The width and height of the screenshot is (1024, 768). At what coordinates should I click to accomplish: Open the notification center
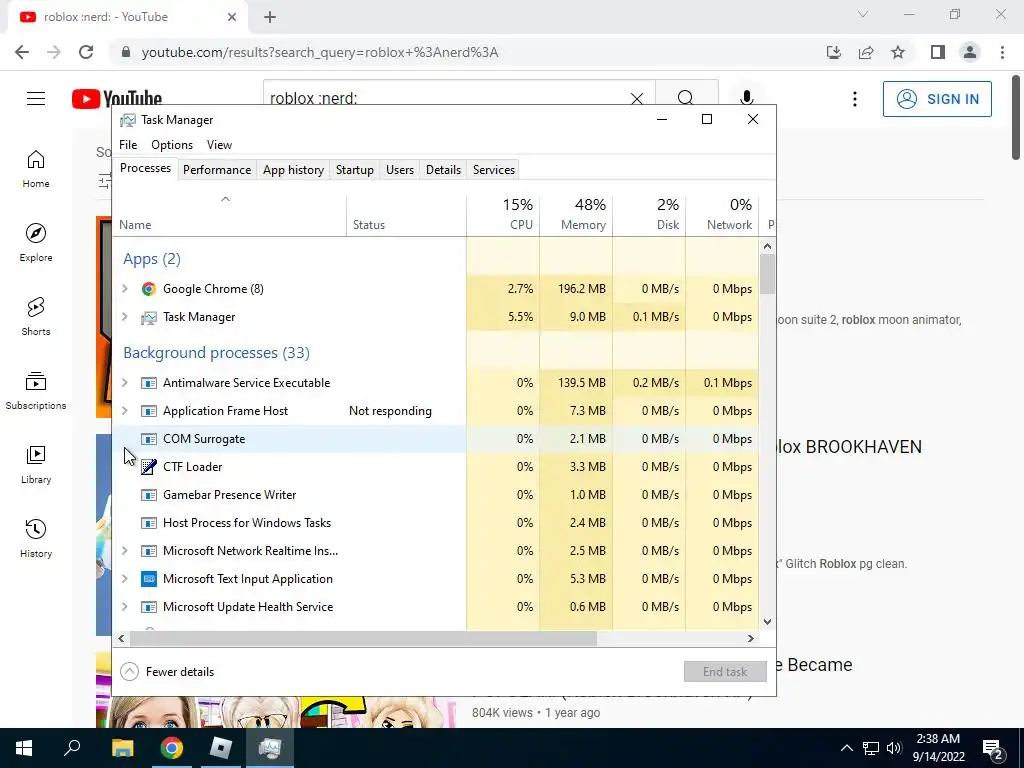click(x=993, y=748)
